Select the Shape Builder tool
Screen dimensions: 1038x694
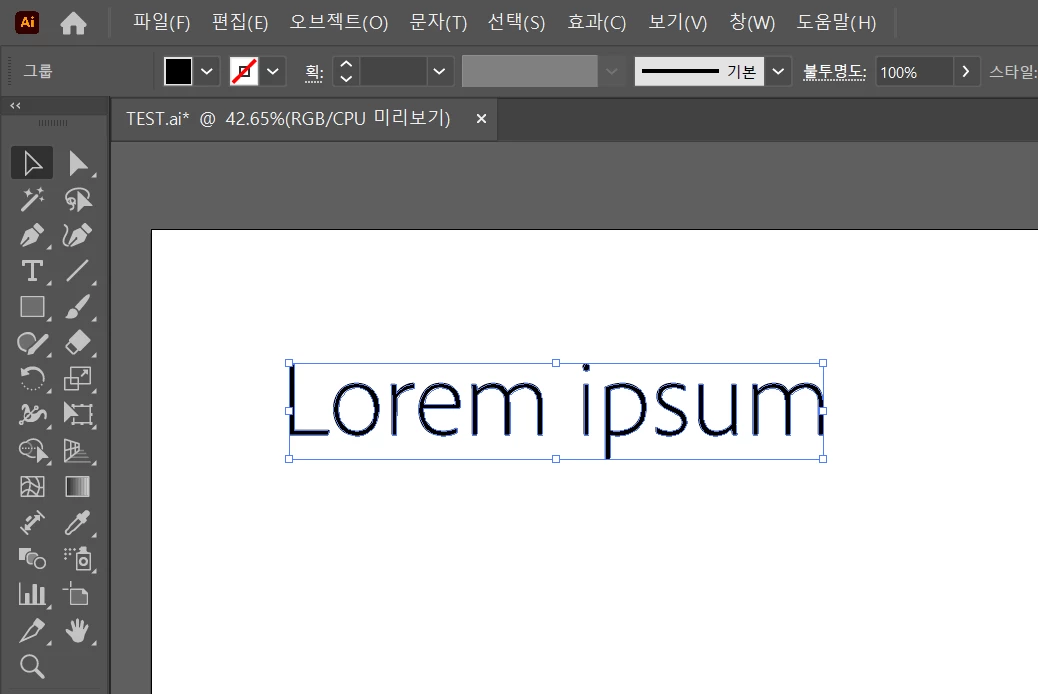tap(32, 450)
